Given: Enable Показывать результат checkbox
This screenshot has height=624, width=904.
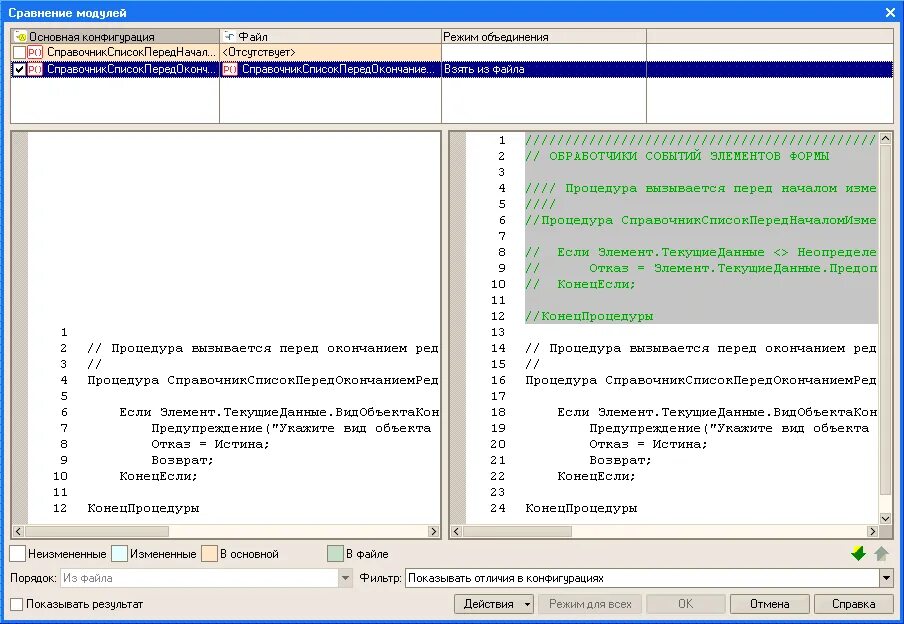Looking at the screenshot, I should click(x=17, y=604).
